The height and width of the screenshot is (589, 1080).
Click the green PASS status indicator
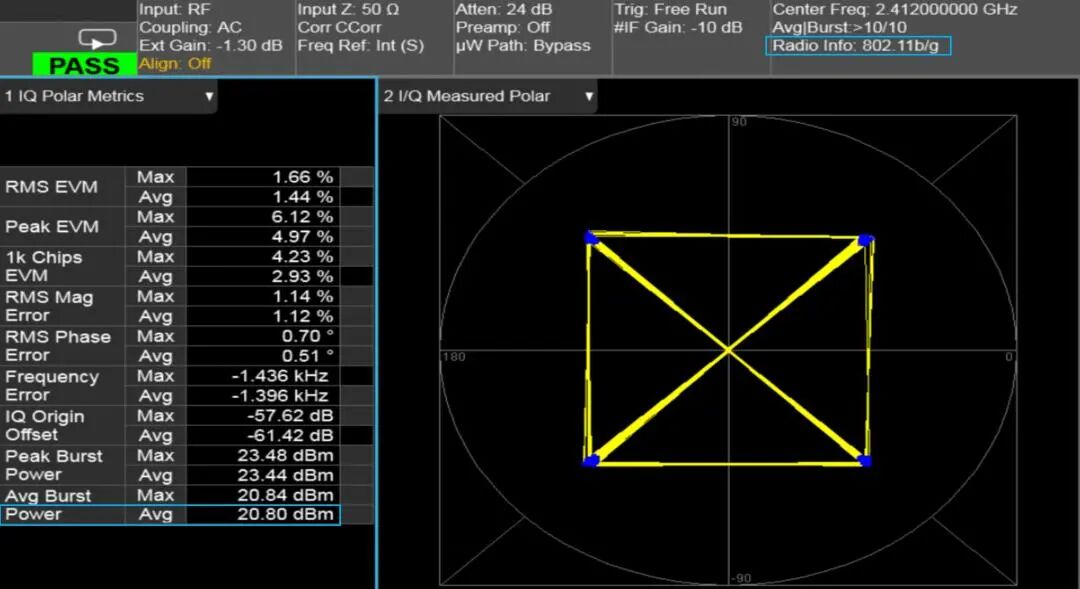(x=85, y=66)
